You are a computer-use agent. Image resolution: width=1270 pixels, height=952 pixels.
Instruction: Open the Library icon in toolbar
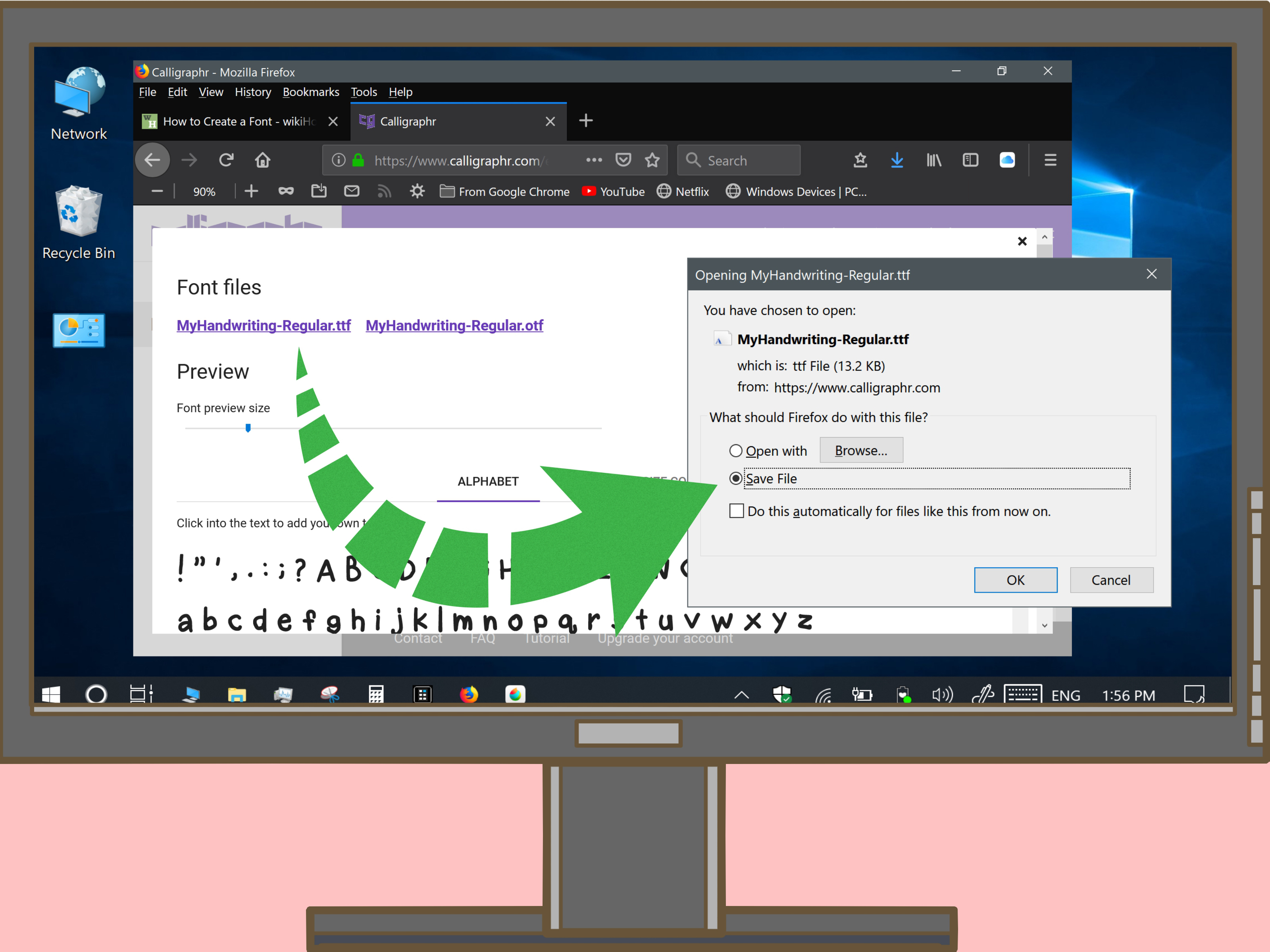[x=933, y=160]
